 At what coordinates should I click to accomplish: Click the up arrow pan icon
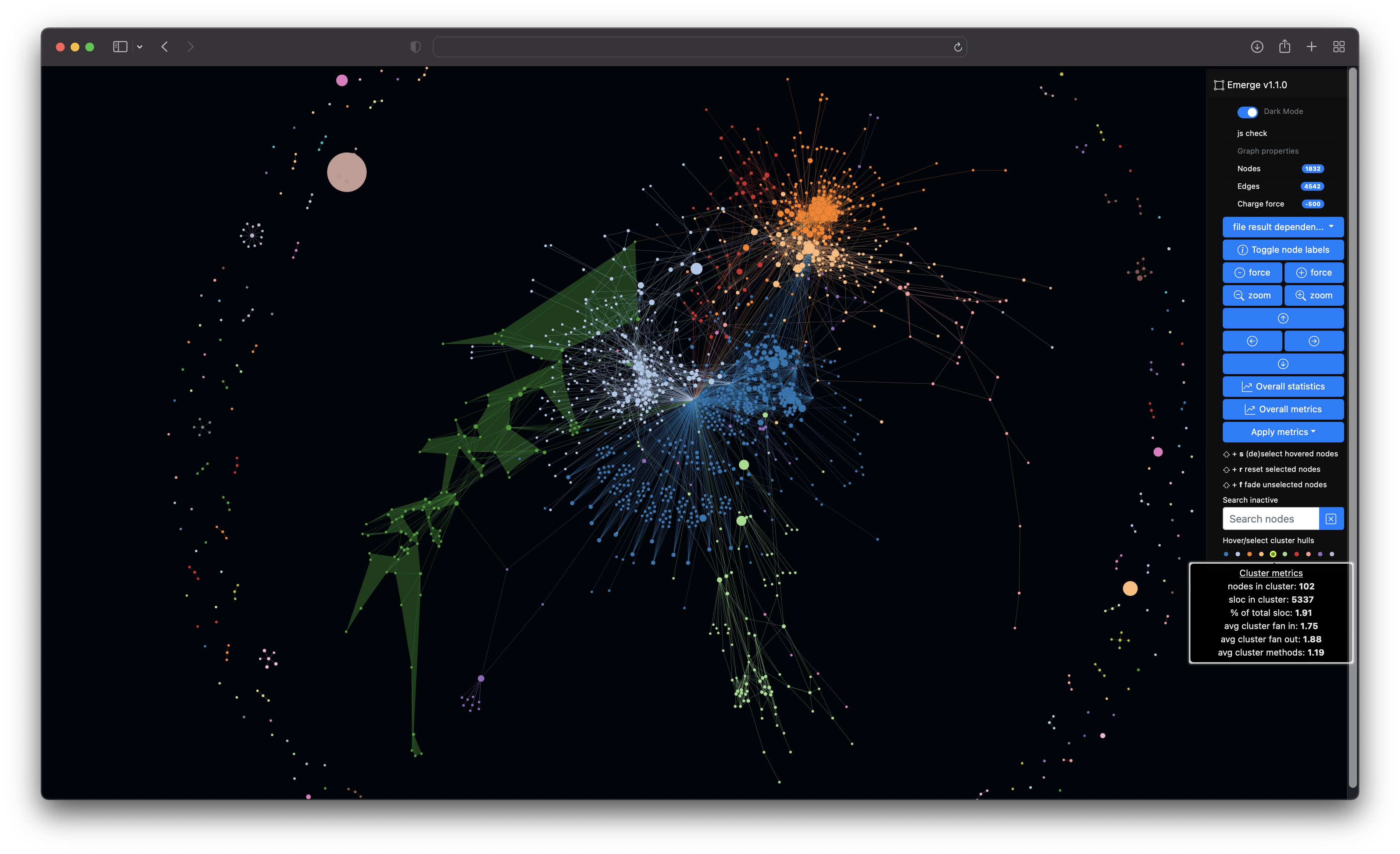point(1283,318)
